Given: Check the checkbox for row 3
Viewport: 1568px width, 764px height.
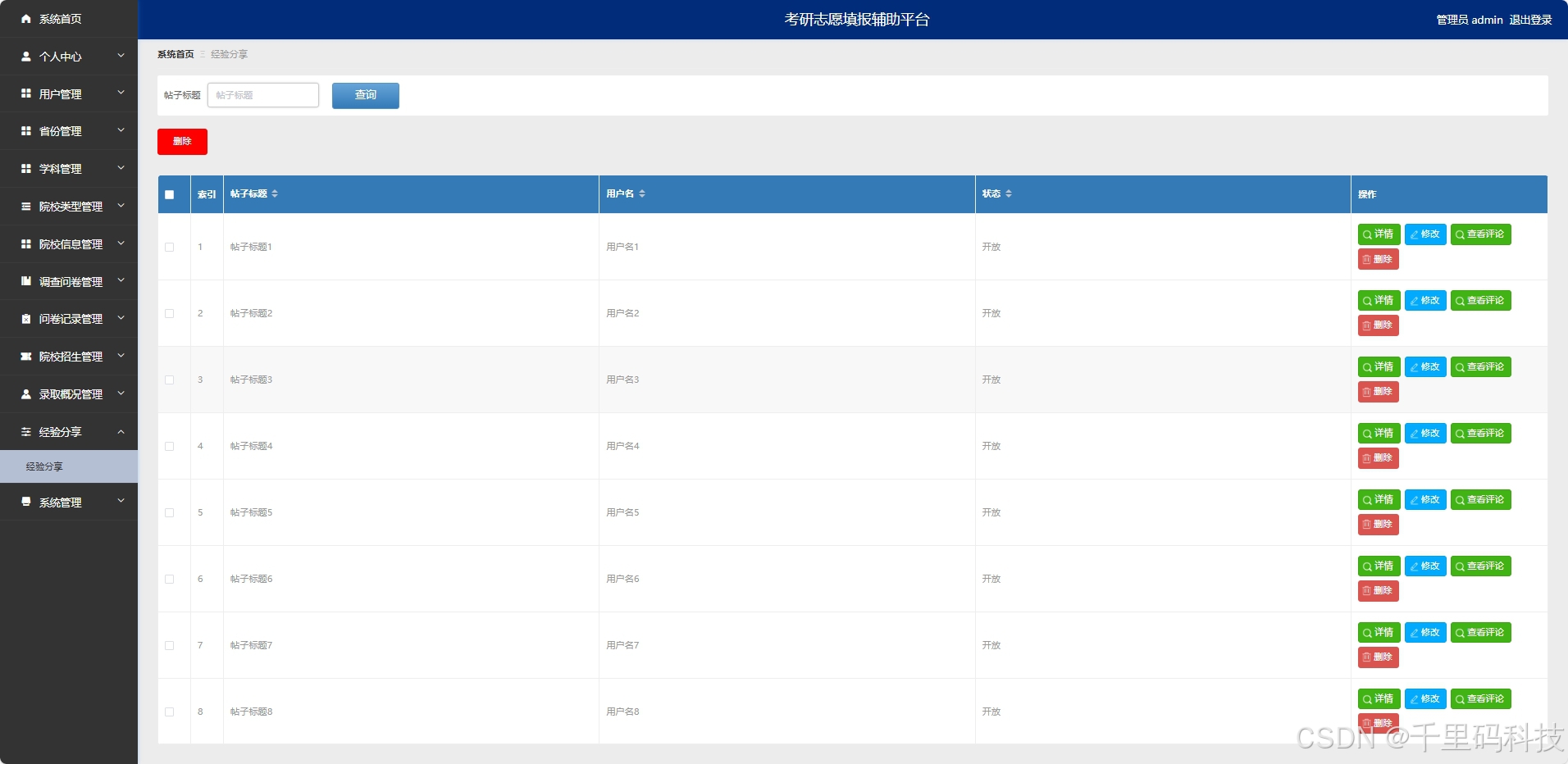Looking at the screenshot, I should tap(170, 380).
